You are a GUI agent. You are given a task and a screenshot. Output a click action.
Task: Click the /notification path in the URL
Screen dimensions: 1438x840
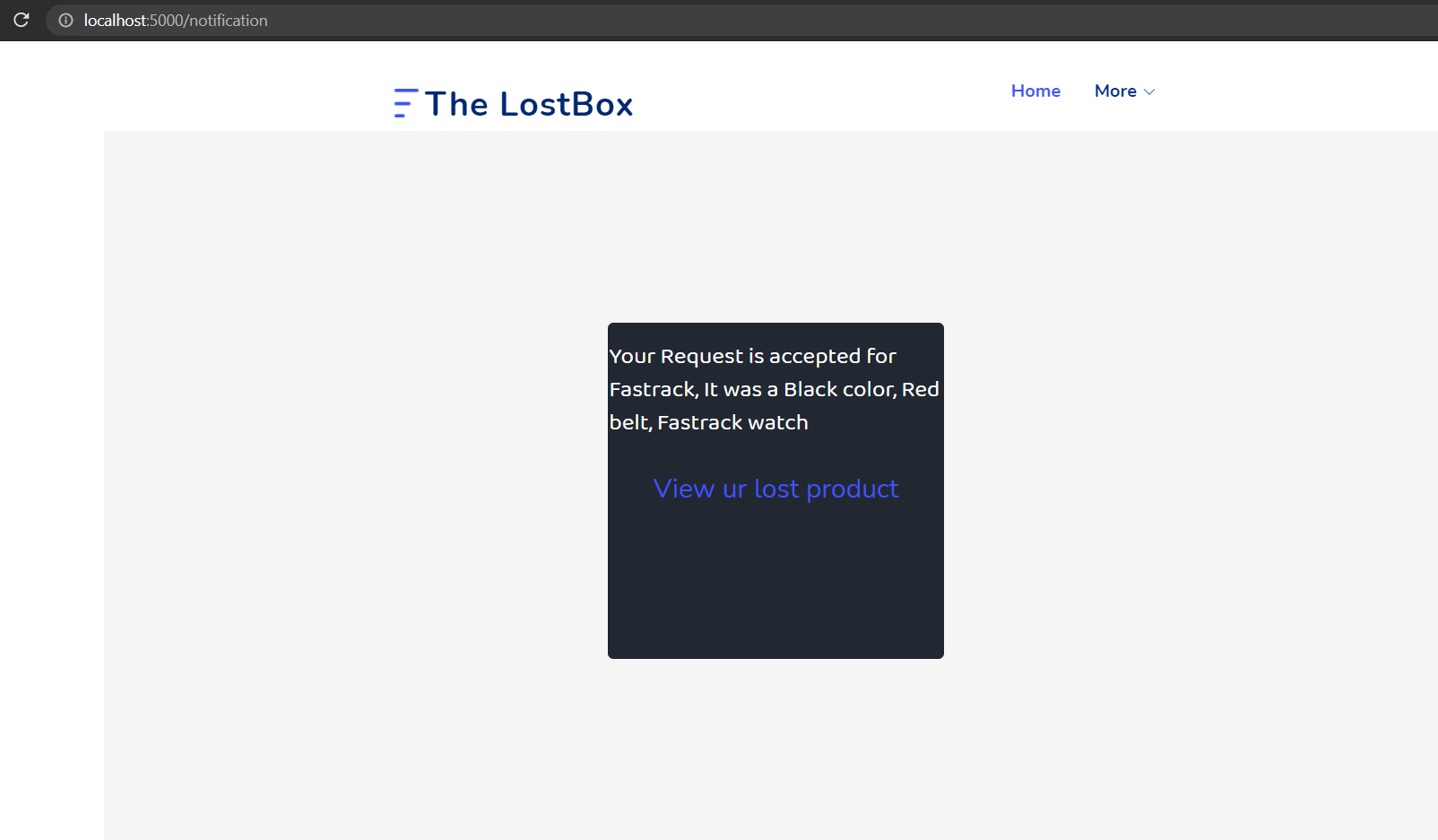click(x=226, y=20)
